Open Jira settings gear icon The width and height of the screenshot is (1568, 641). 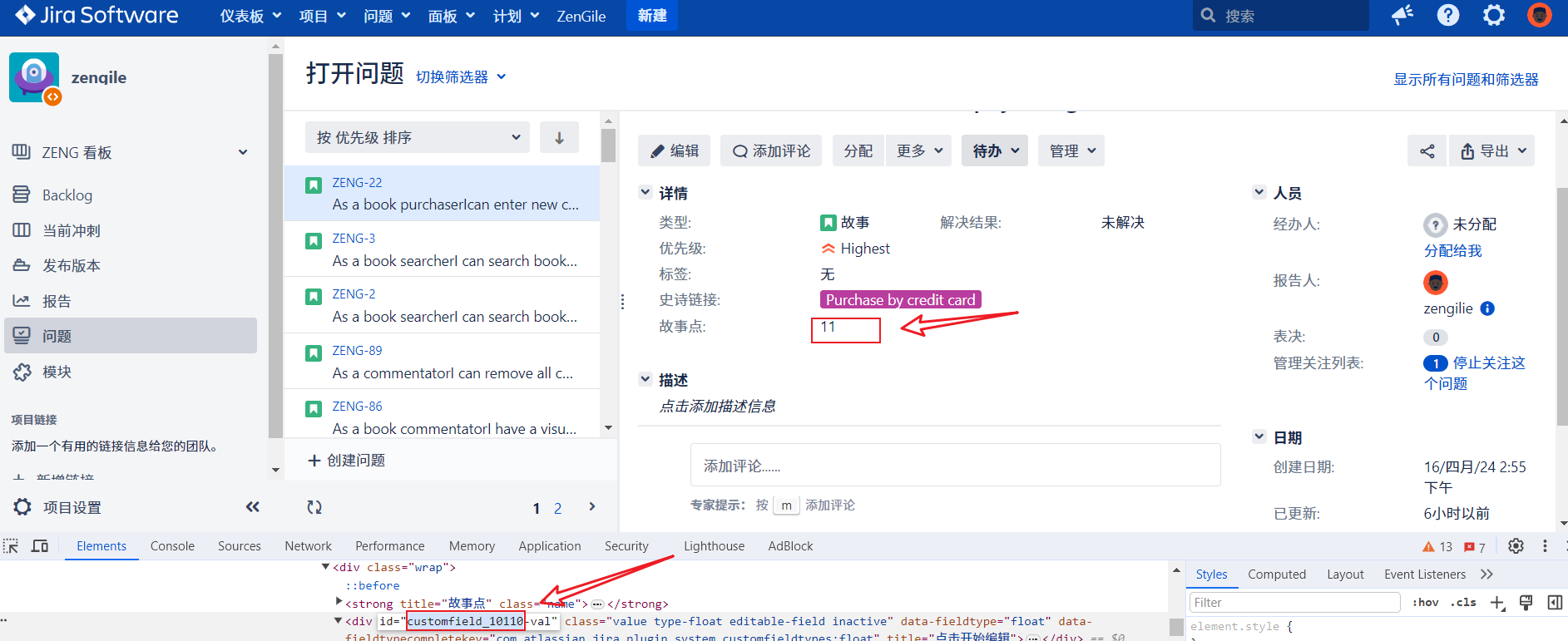(x=1494, y=16)
